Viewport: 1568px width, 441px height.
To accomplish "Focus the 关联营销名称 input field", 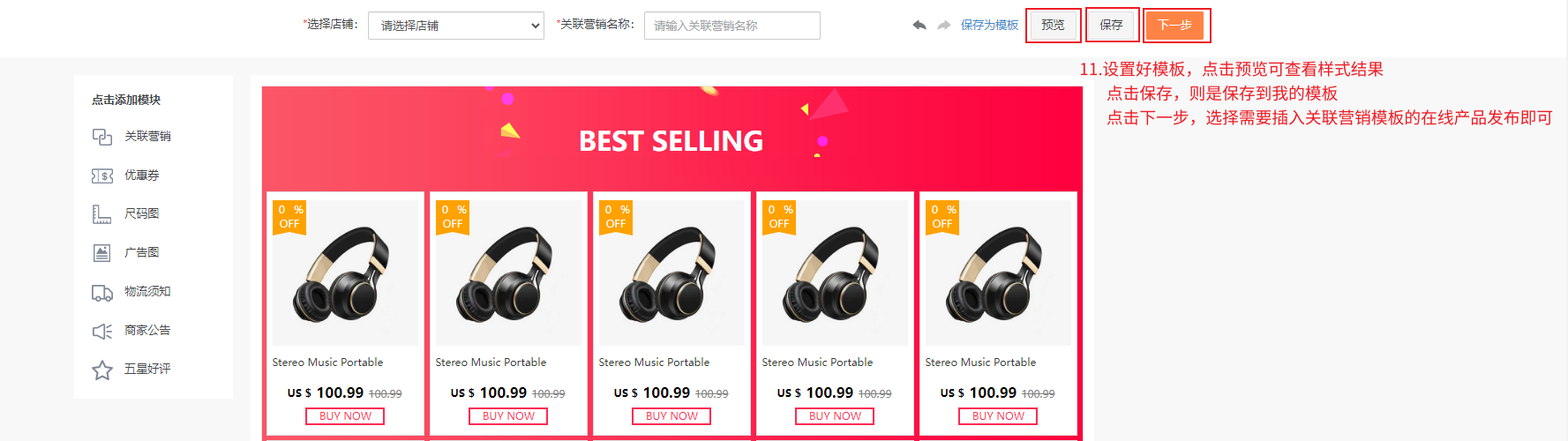I will 732,26.
